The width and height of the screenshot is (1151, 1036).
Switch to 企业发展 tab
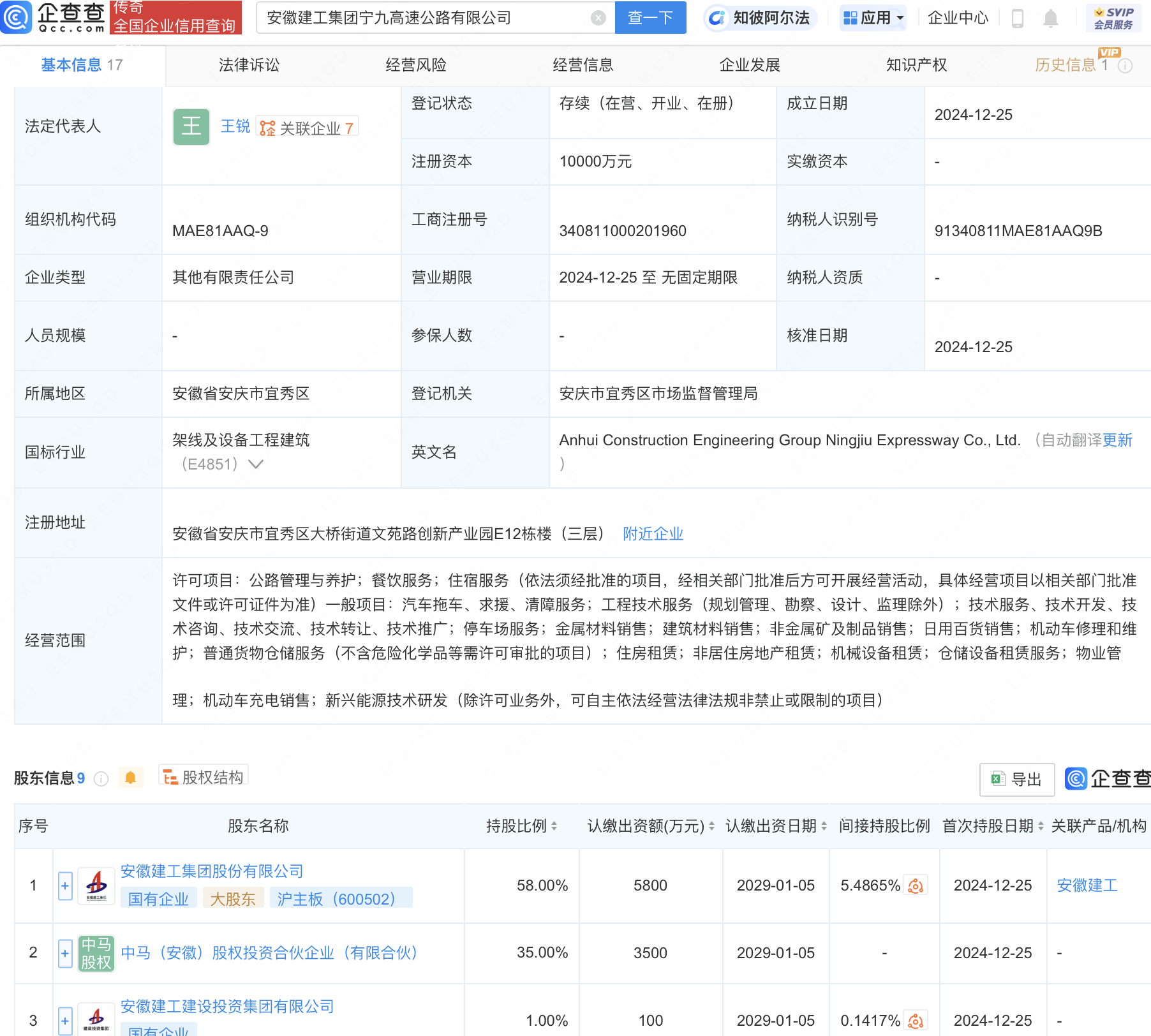[750, 65]
